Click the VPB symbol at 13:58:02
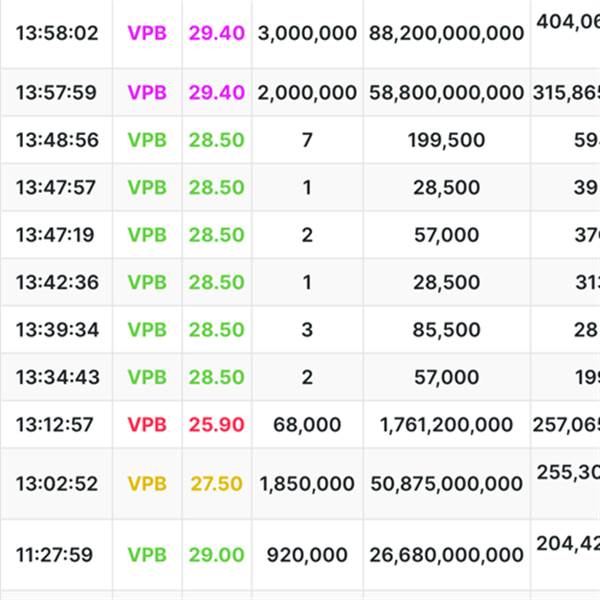Image resolution: width=600 pixels, height=600 pixels. pyautogui.click(x=147, y=33)
